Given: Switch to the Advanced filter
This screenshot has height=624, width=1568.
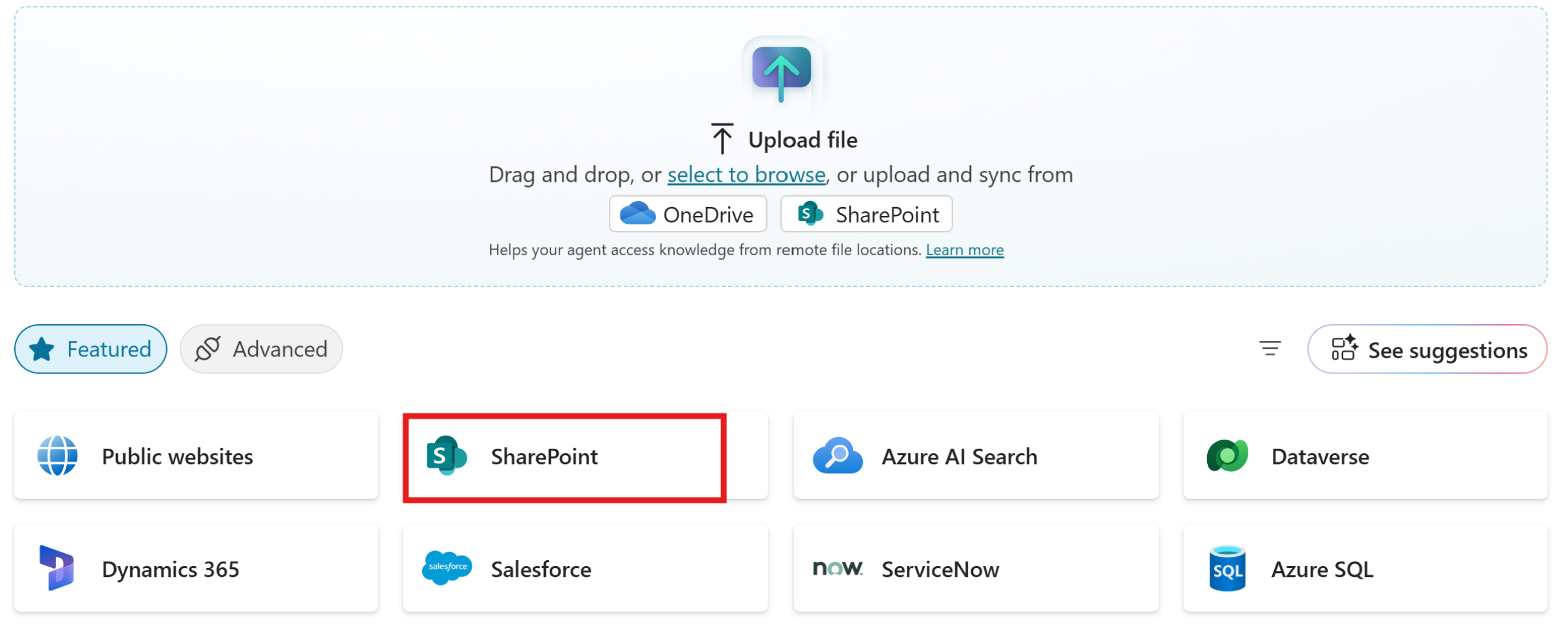Looking at the screenshot, I should pyautogui.click(x=261, y=349).
